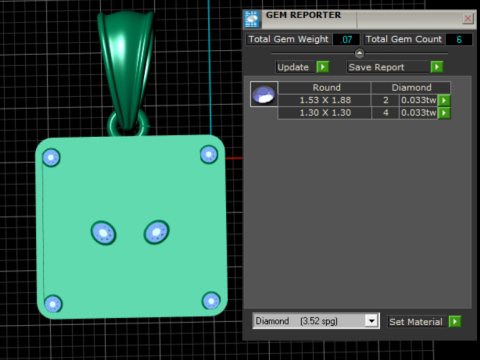Click green arrow next to Update
This screenshot has height=360, width=480.
click(323, 67)
